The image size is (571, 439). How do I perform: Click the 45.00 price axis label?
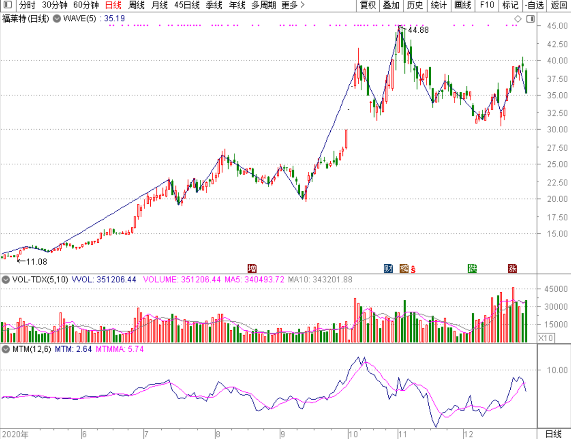(x=557, y=26)
